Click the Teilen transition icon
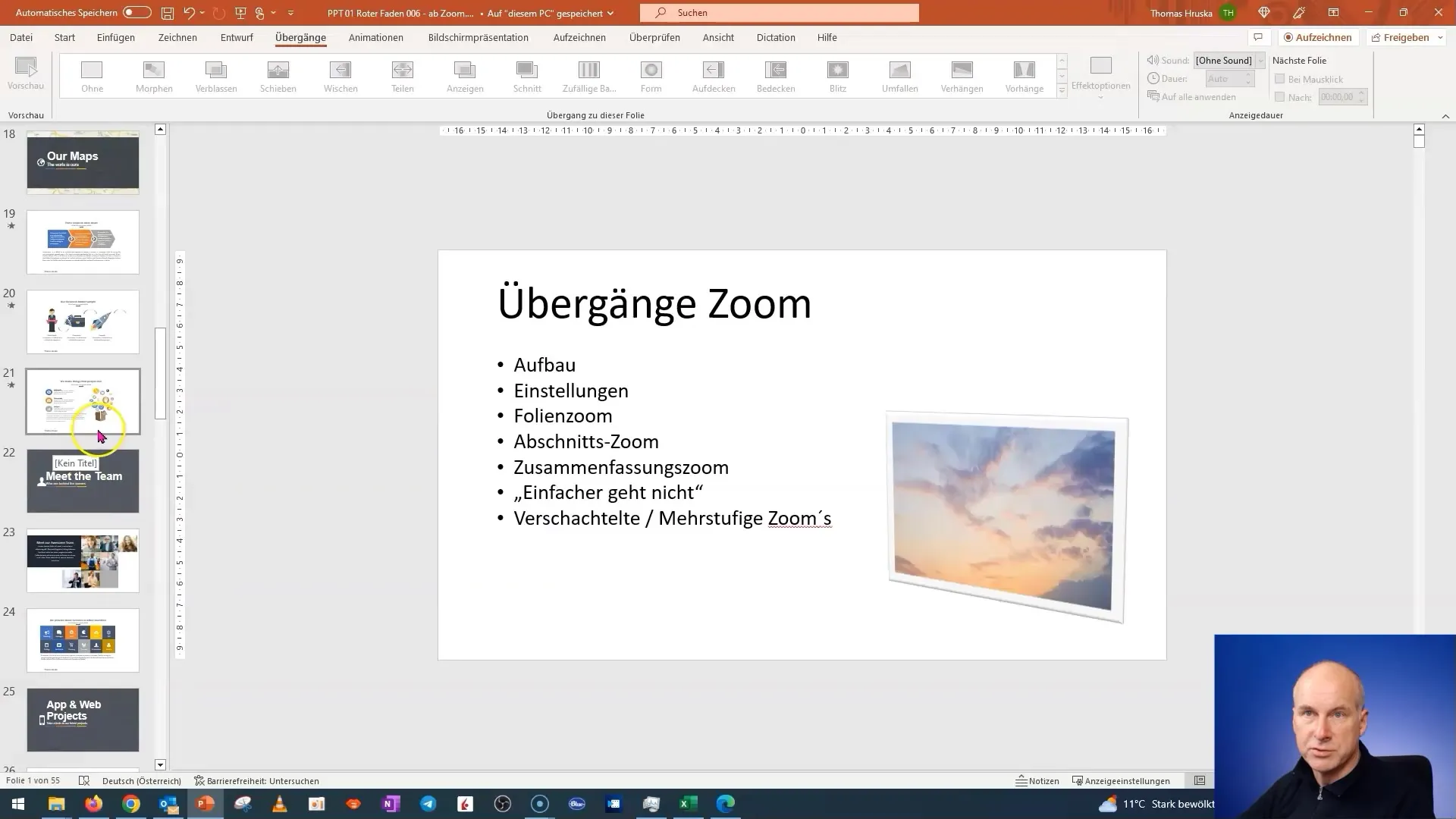Viewport: 1456px width, 819px height. coord(403,75)
